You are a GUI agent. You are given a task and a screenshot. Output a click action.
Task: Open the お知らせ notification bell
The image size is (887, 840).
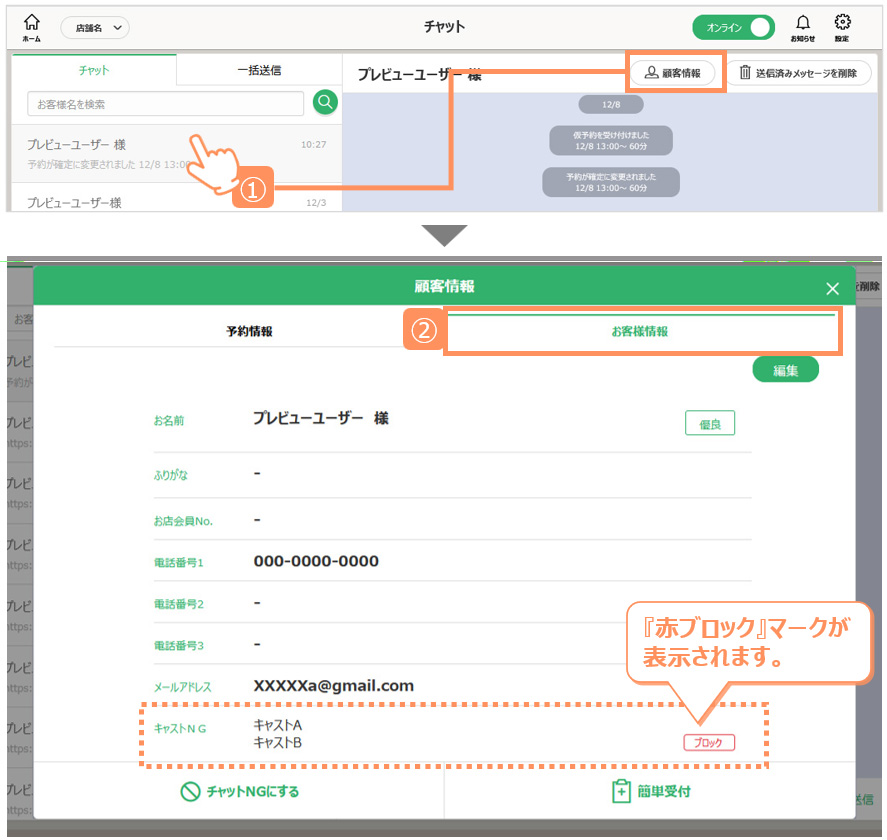click(802, 23)
